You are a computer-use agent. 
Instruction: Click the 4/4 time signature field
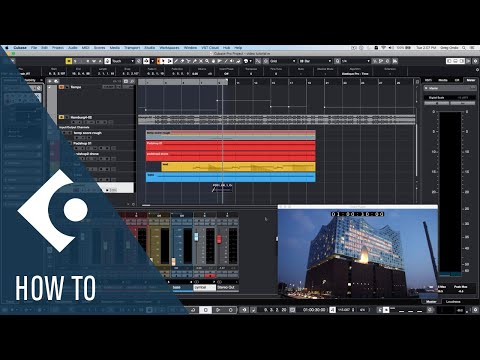(362, 310)
